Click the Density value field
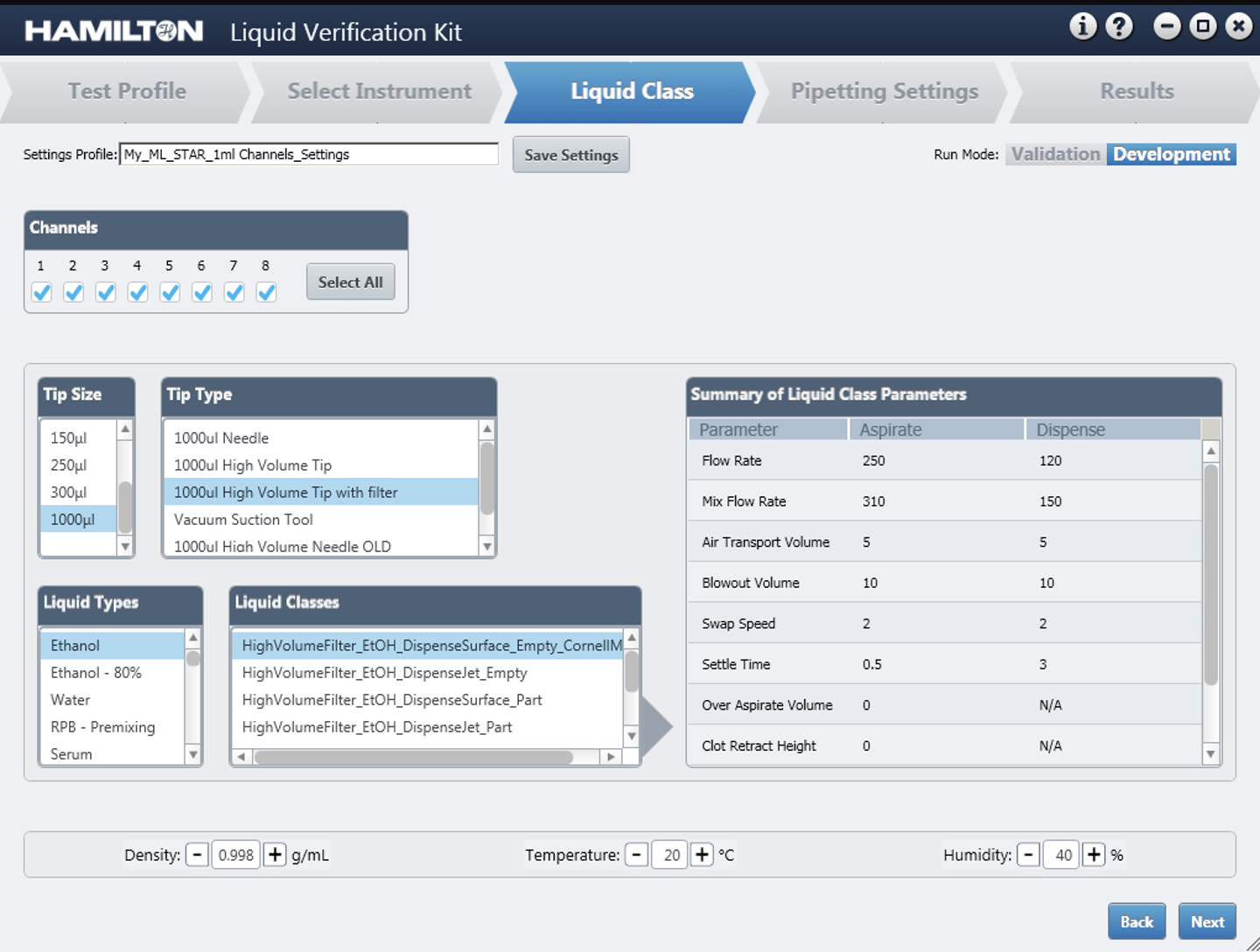1260x952 pixels. [x=235, y=855]
